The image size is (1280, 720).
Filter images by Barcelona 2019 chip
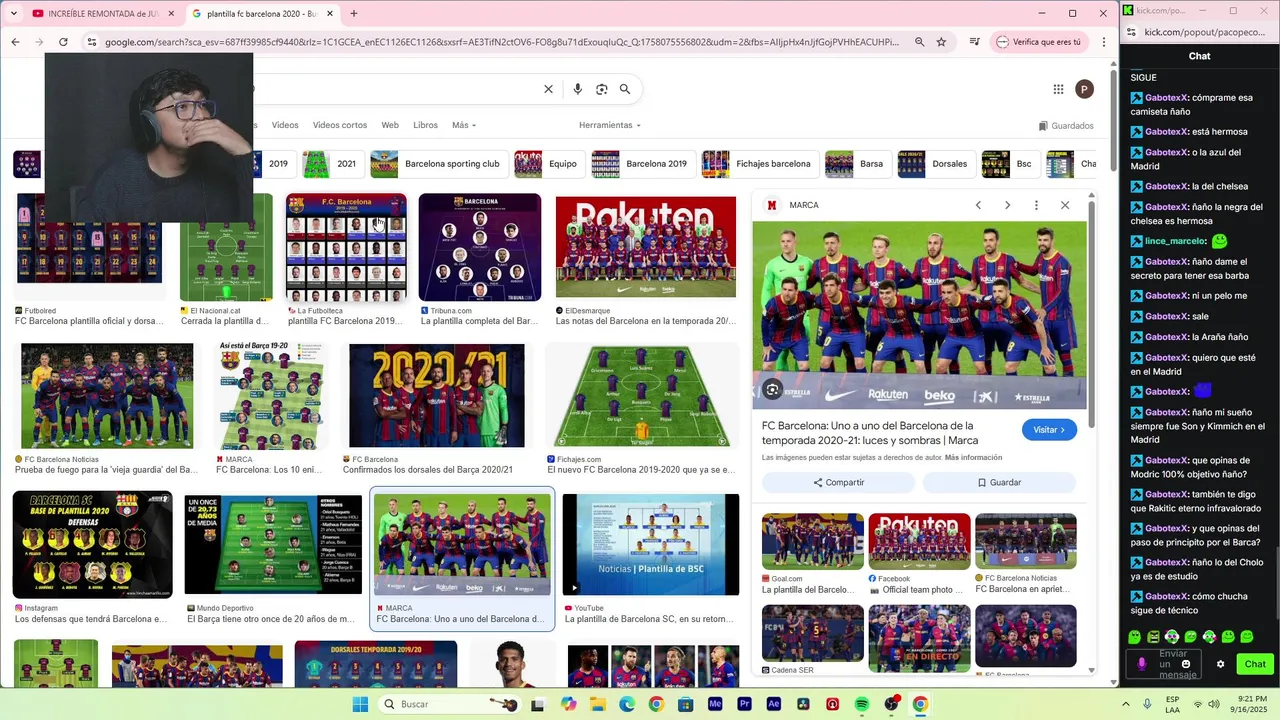(x=643, y=164)
